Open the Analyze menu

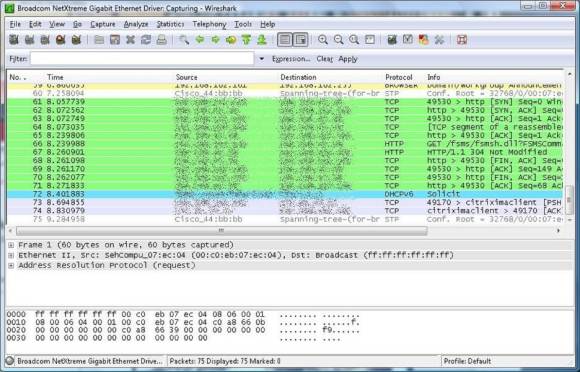tap(136, 24)
